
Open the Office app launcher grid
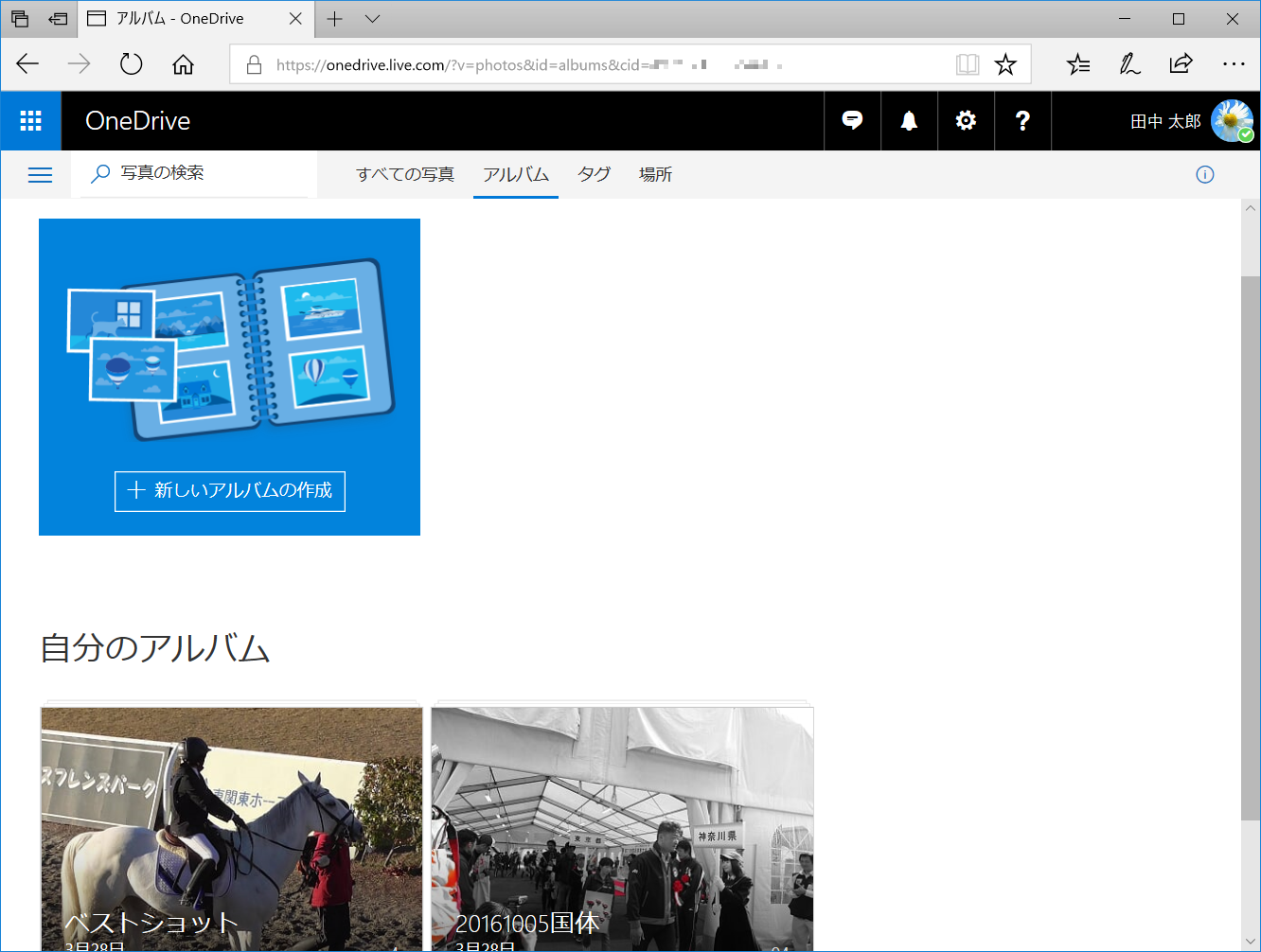[x=30, y=120]
